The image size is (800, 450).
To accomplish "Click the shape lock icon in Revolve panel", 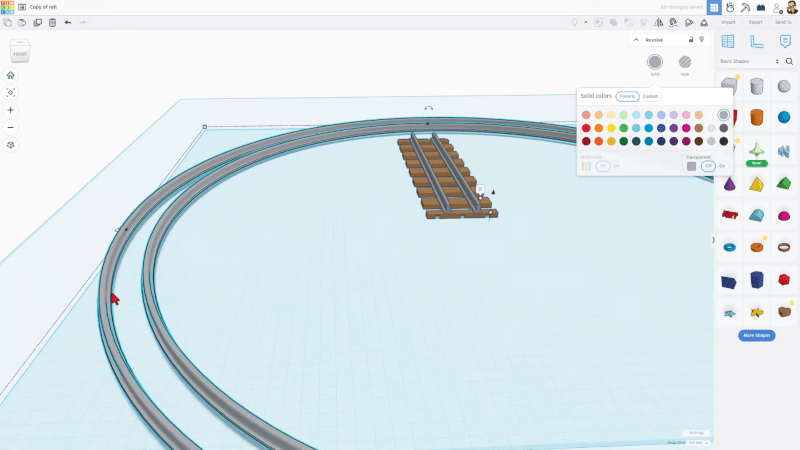I will [690, 40].
